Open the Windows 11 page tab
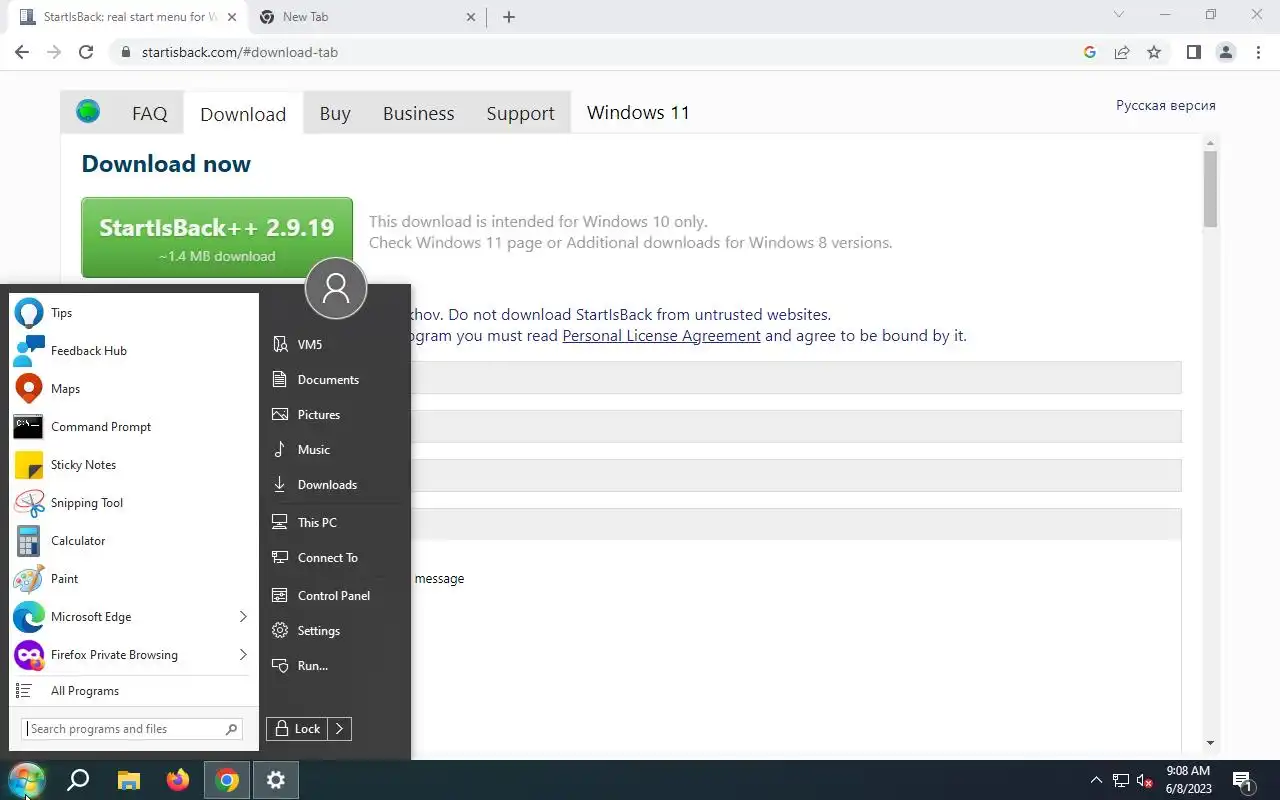1280x800 pixels. click(638, 112)
